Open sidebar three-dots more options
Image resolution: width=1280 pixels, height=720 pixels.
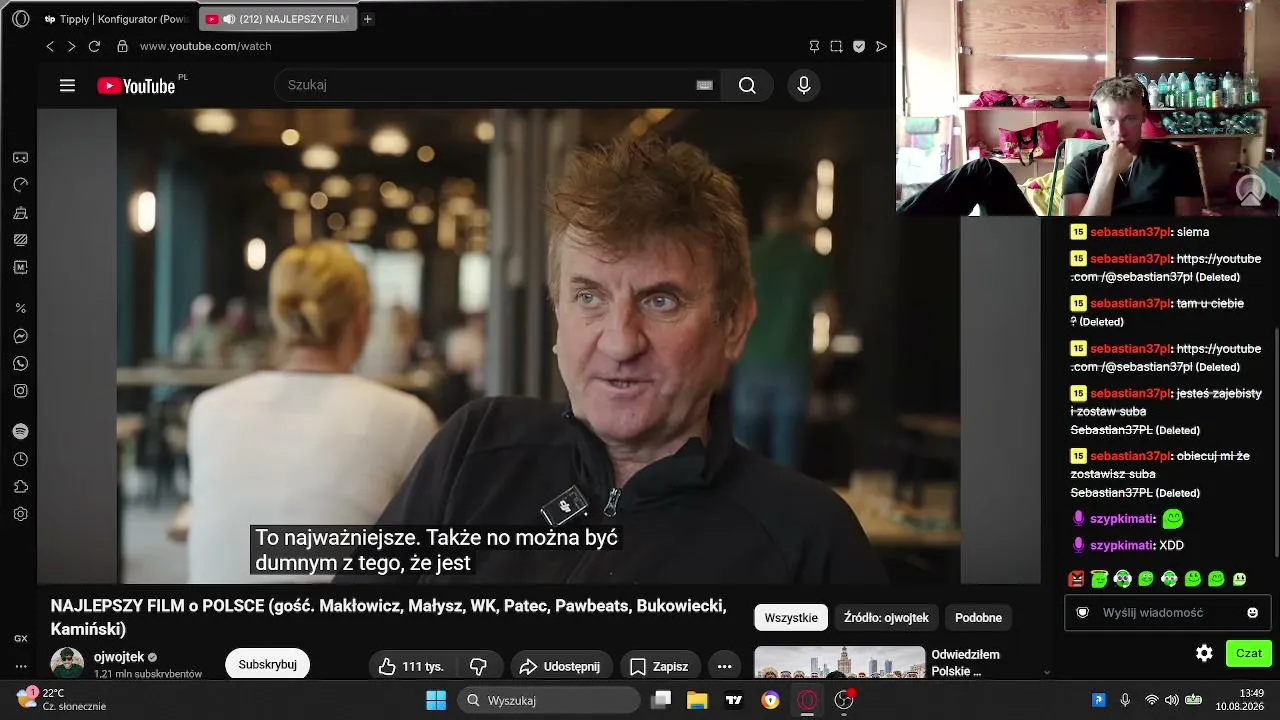pyautogui.click(x=20, y=666)
